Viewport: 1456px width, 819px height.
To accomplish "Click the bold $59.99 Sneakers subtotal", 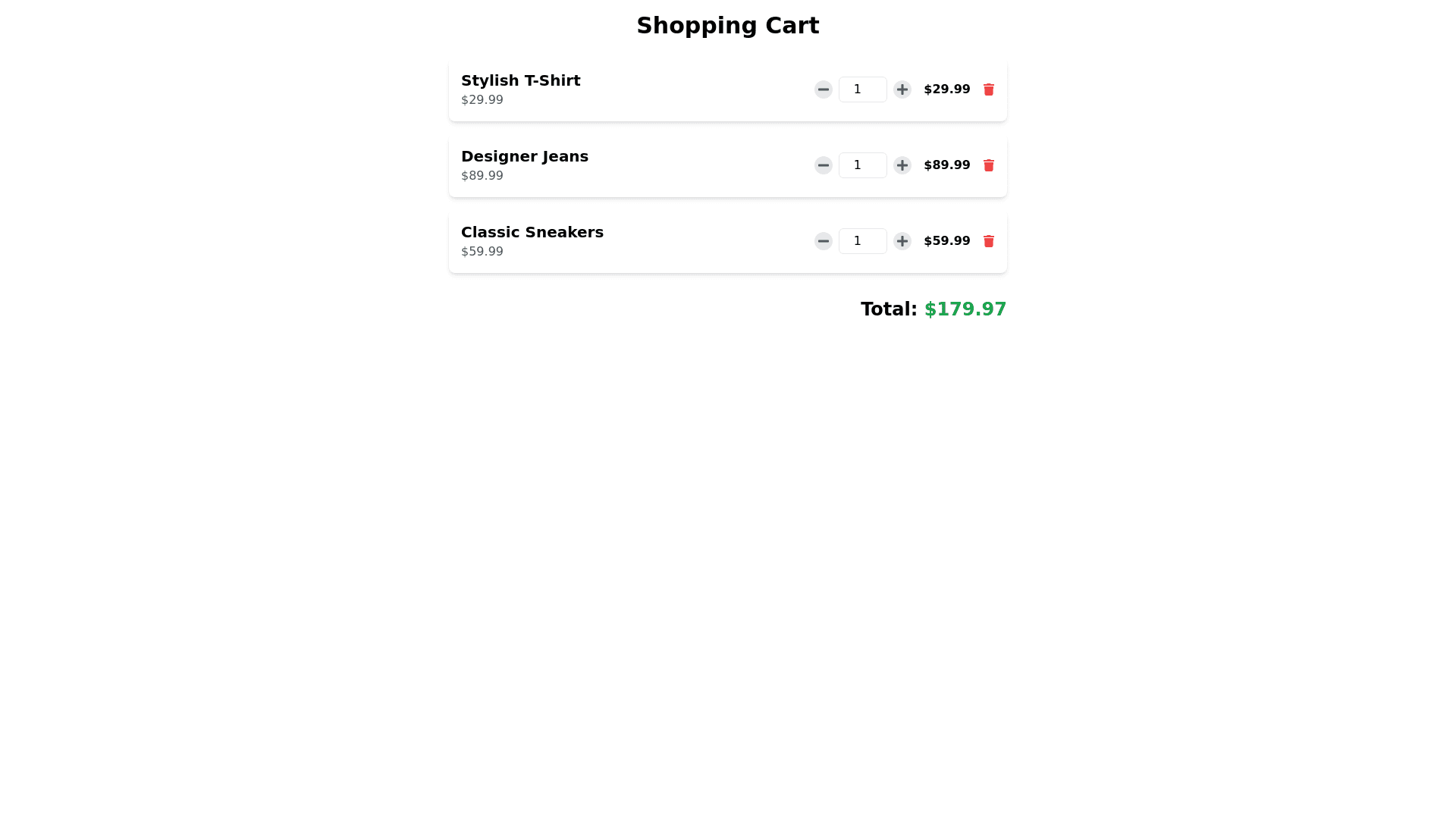I will pos(946,241).
